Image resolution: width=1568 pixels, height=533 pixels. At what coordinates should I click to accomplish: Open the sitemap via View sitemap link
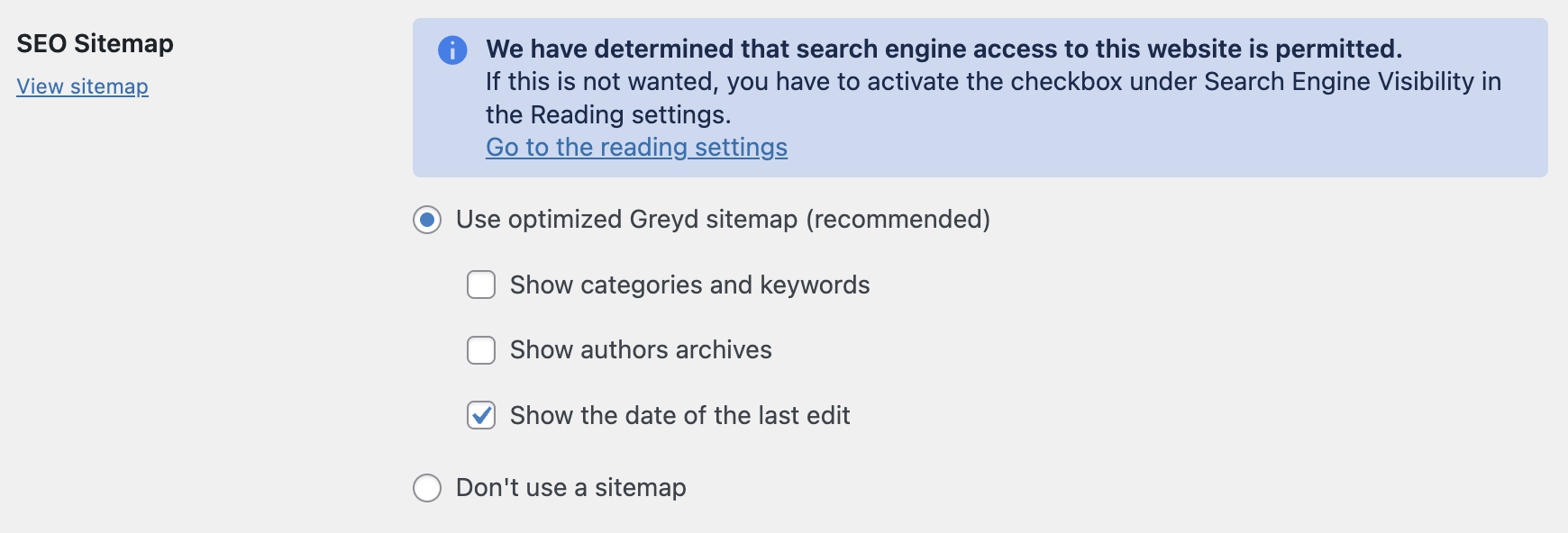[82, 86]
